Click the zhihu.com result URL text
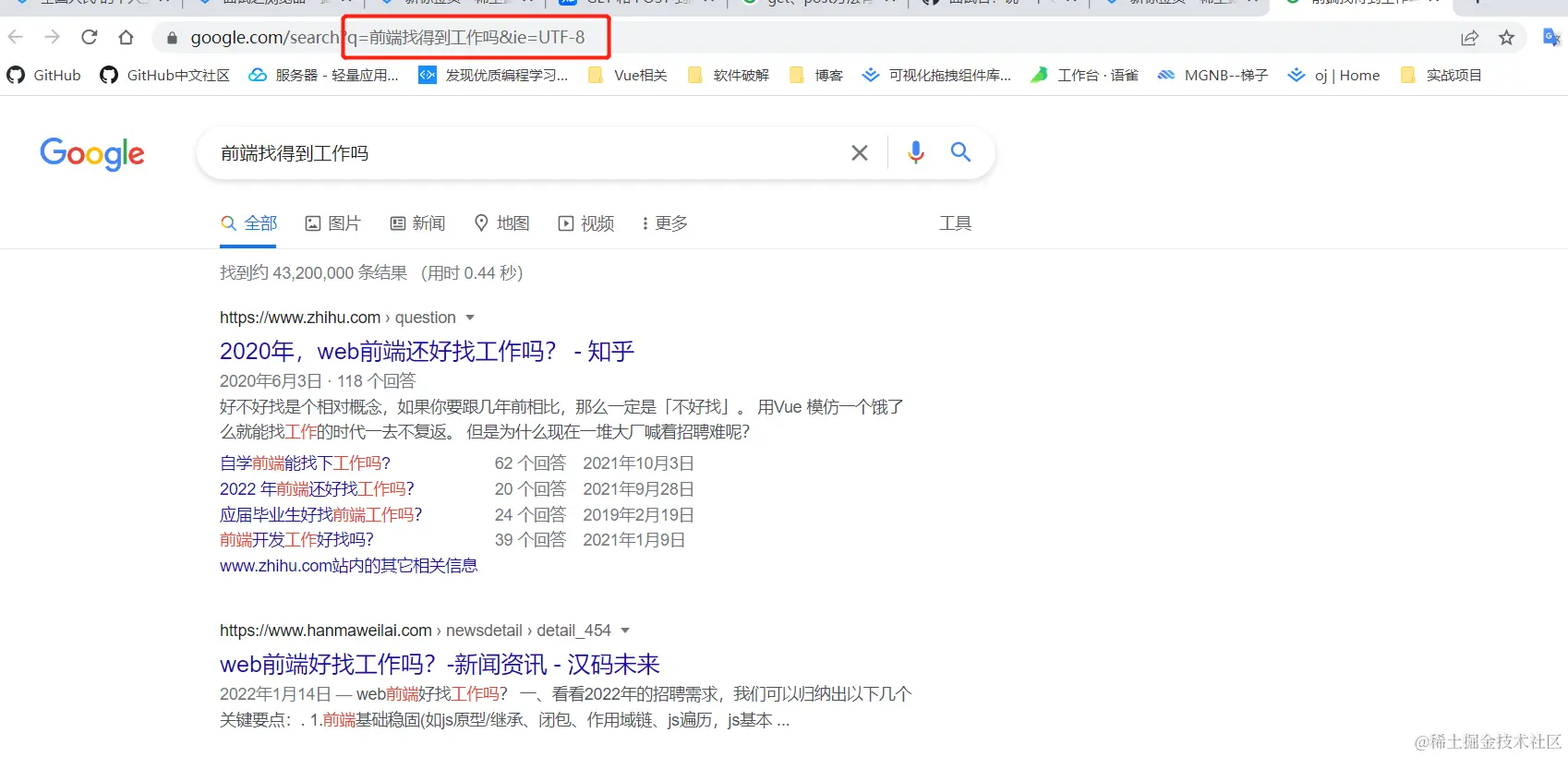The width and height of the screenshot is (1568, 757). [x=337, y=318]
